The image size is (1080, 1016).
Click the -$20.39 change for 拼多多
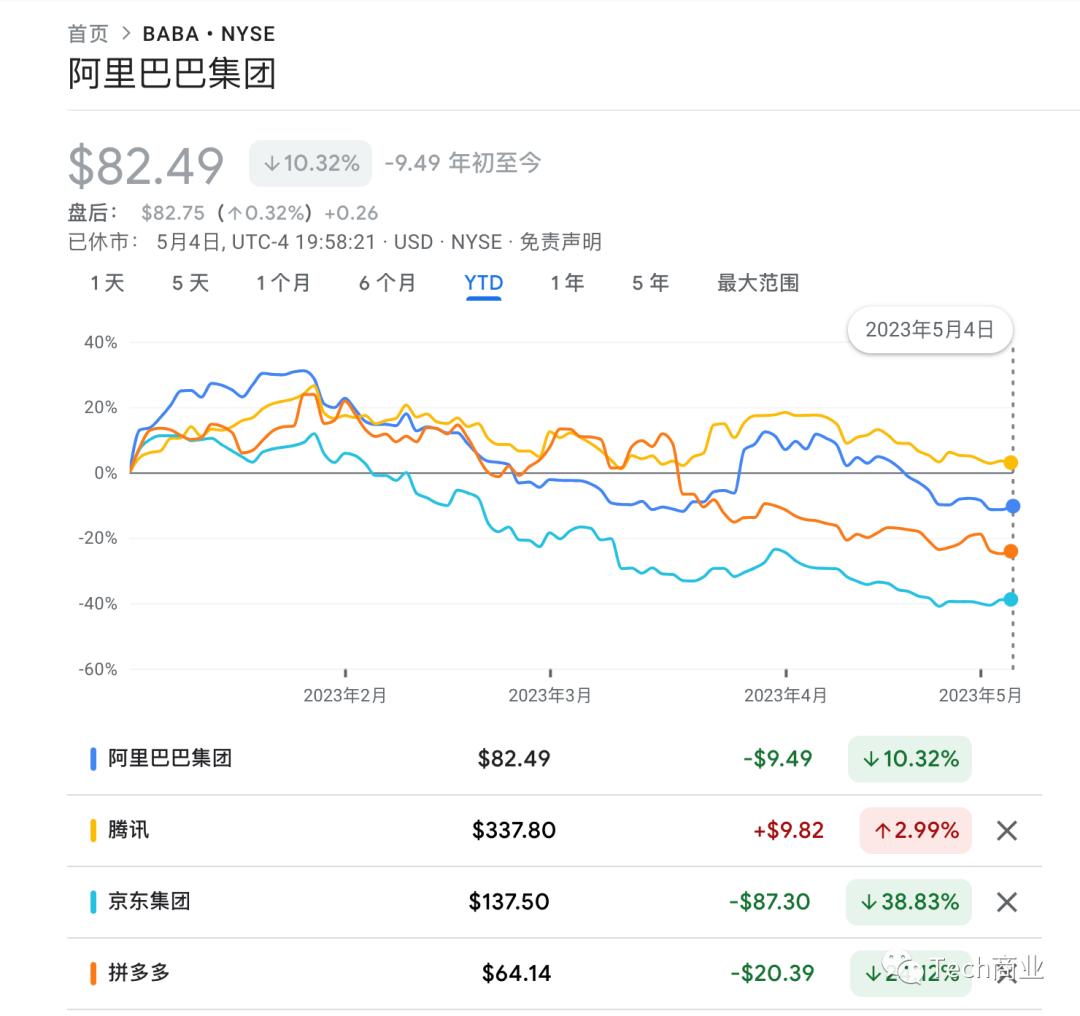[773, 973]
